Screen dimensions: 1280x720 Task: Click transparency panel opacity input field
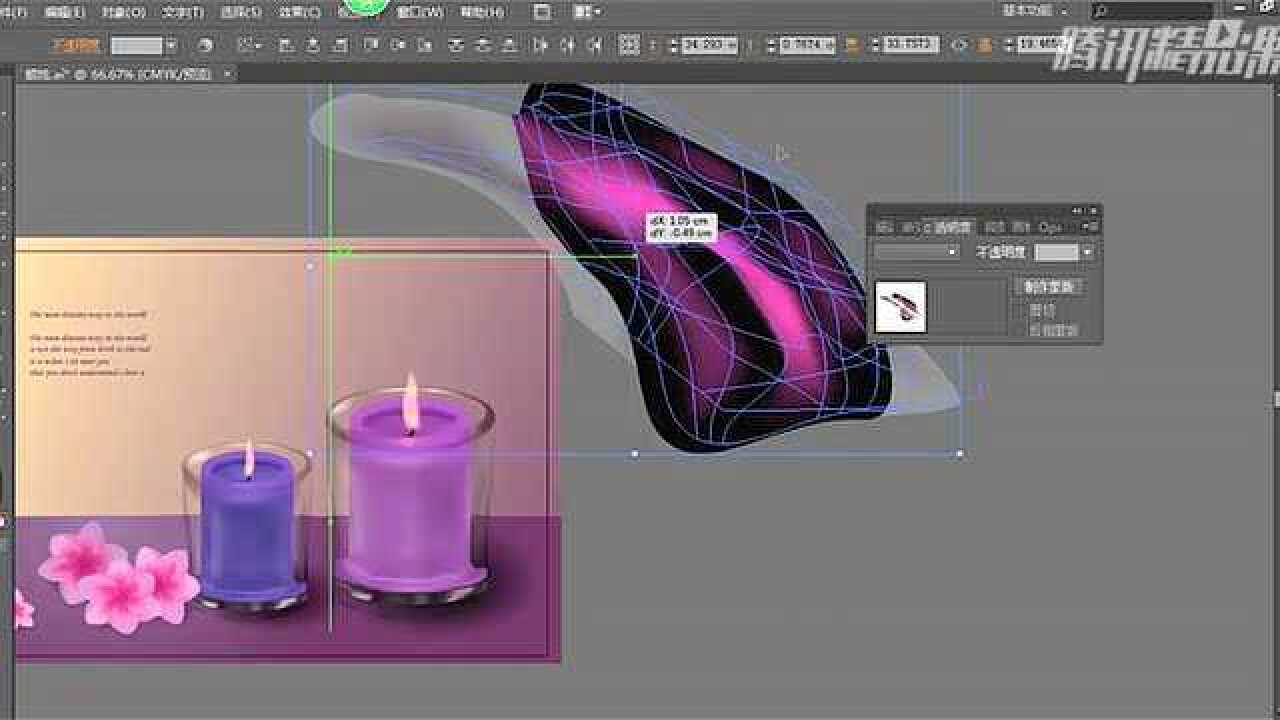point(1057,253)
